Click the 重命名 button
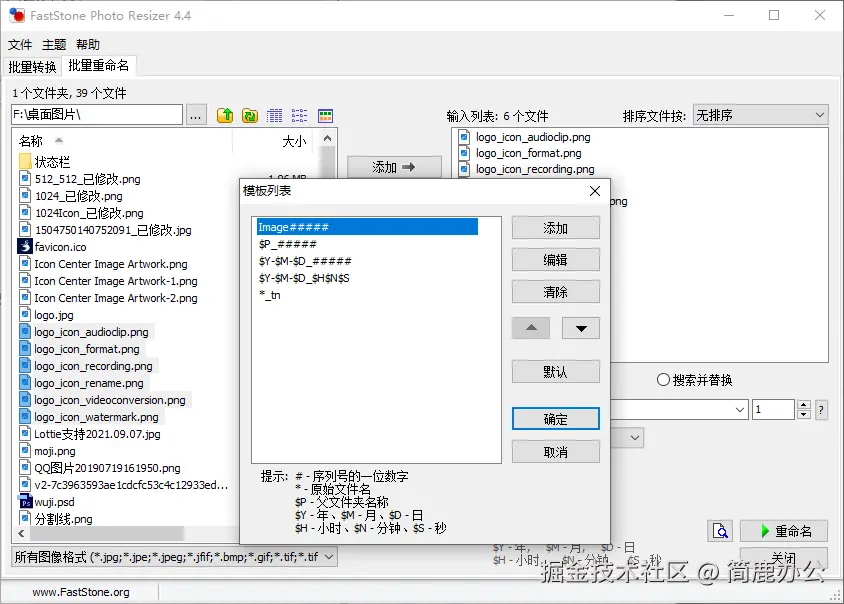The height and width of the screenshot is (604, 844). click(784, 531)
